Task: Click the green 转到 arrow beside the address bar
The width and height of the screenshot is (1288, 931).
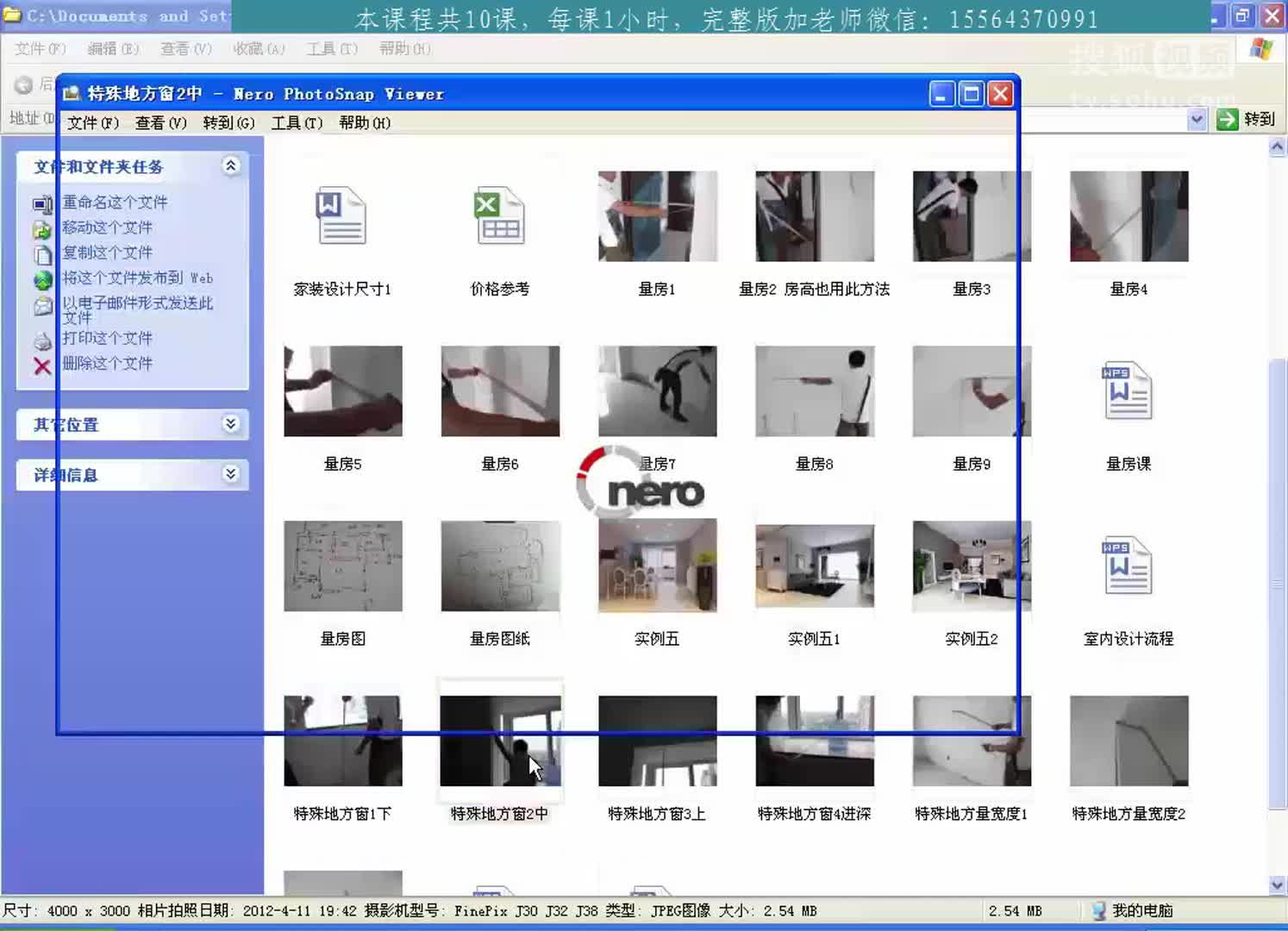Action: (x=1226, y=119)
